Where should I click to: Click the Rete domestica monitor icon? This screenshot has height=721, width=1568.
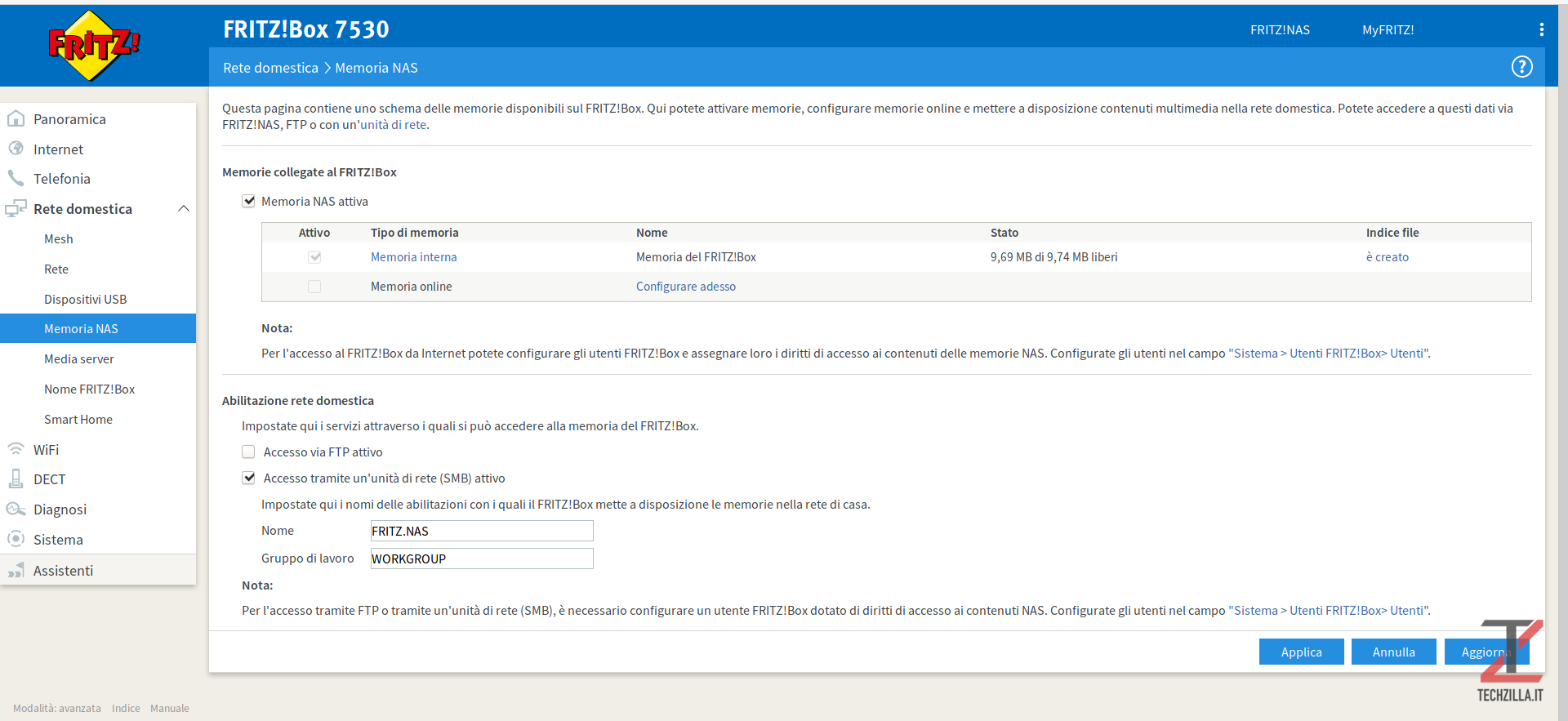16,208
